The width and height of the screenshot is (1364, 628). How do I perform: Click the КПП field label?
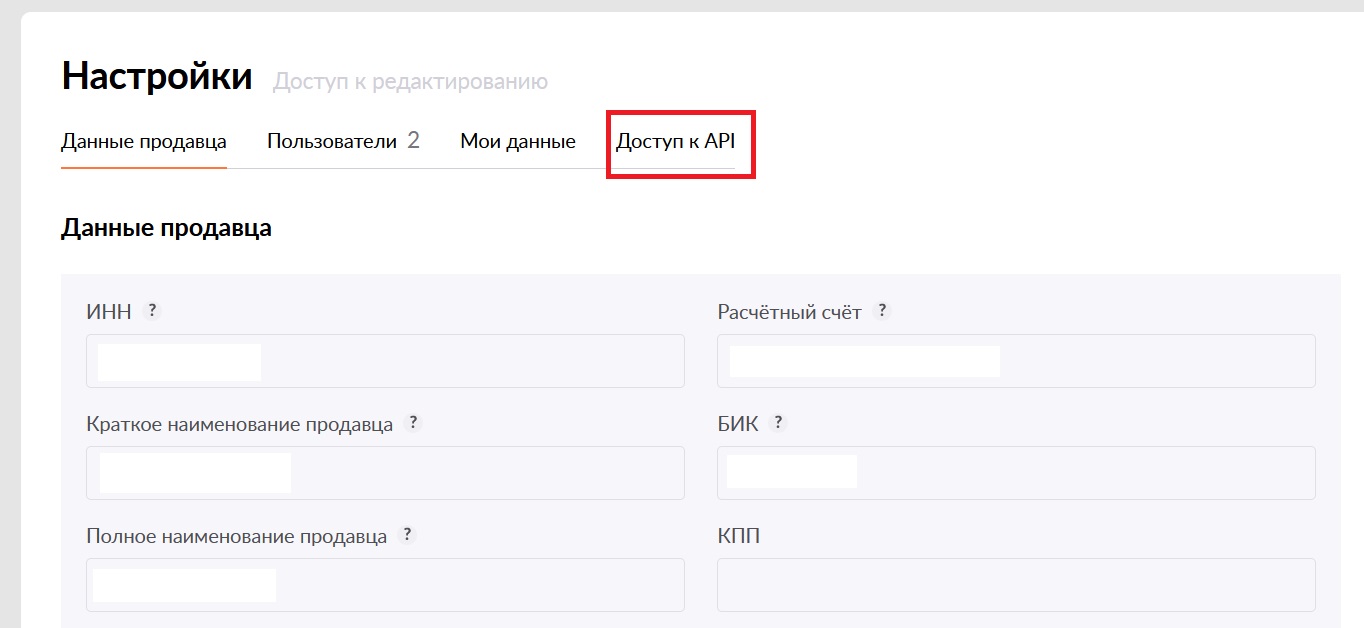pyautogui.click(x=739, y=536)
